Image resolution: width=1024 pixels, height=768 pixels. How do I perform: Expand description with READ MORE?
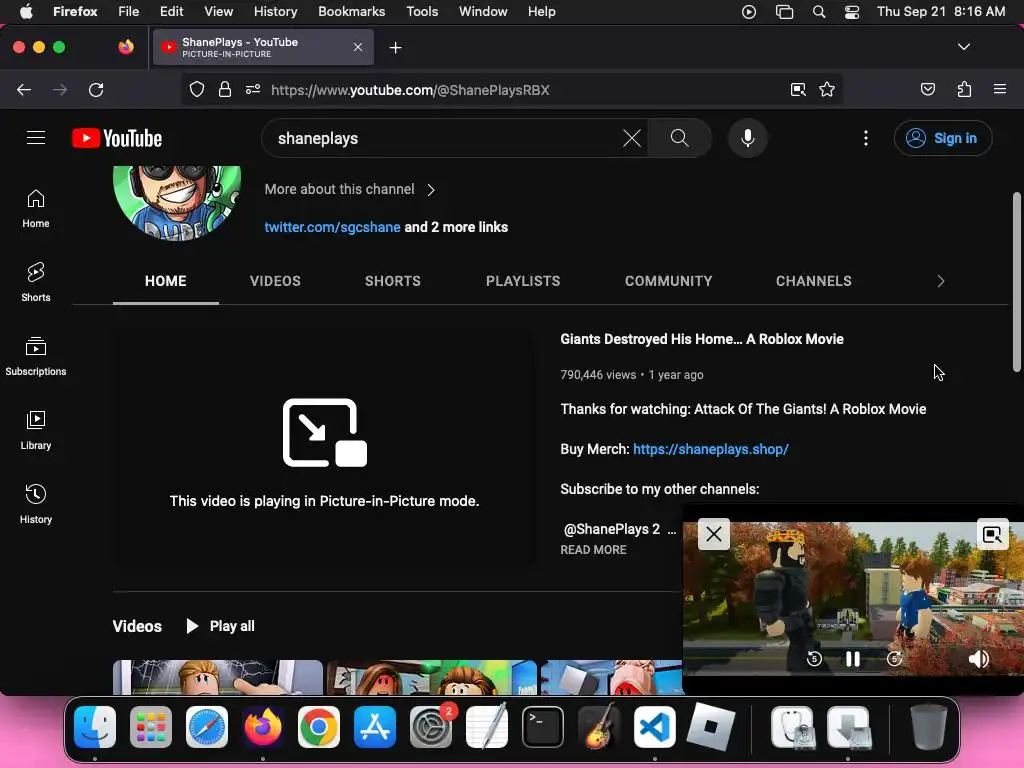[x=594, y=550]
